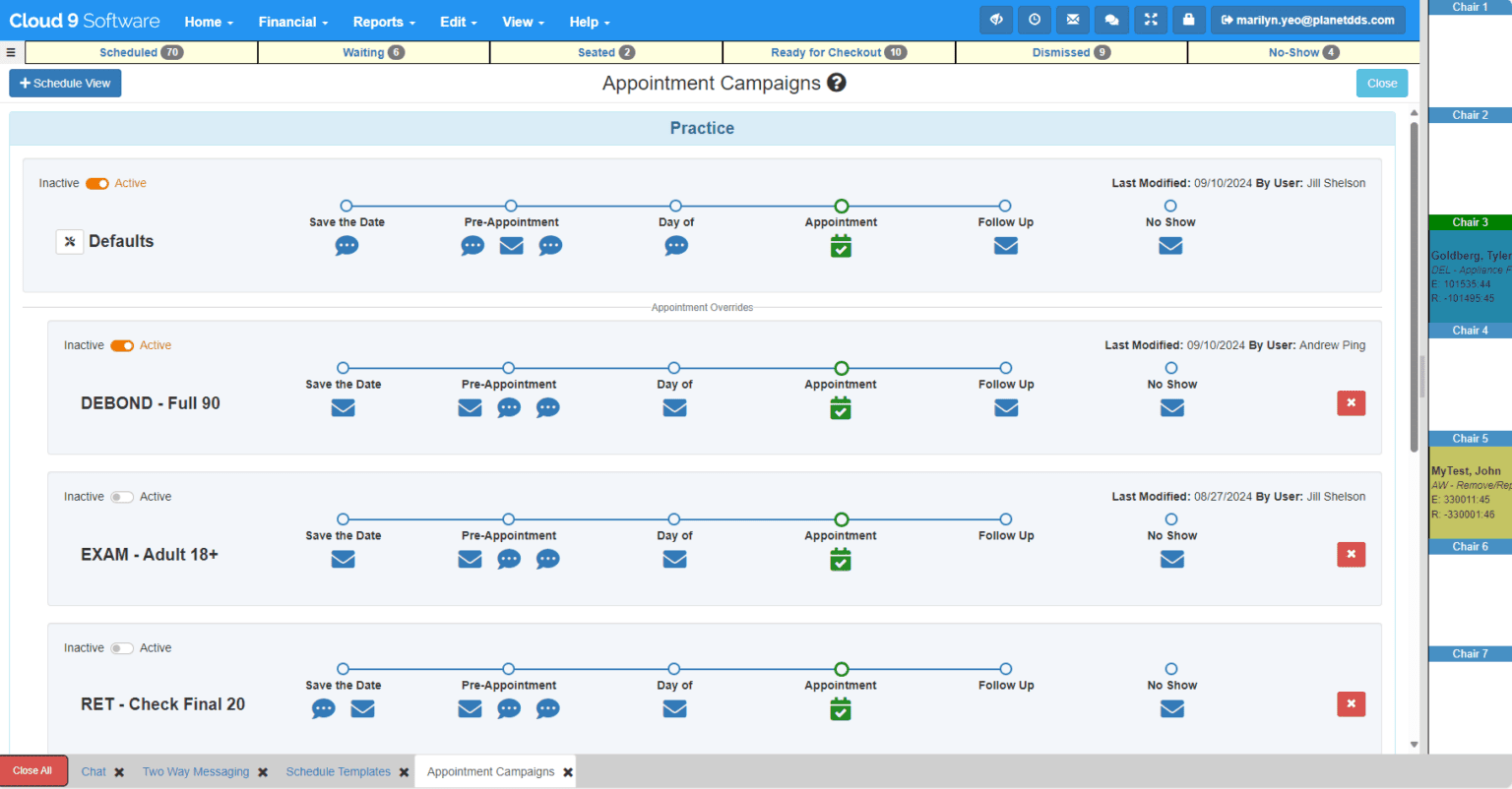The image size is (1512, 789).
Task: Select the green Appointment calendar icon for EXAM campaign
Action: pos(840,559)
